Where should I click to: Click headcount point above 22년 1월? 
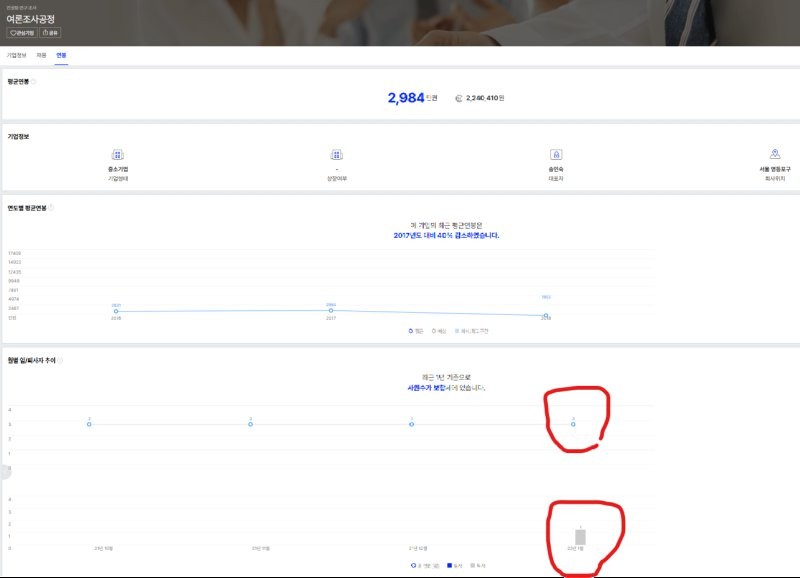(573, 424)
